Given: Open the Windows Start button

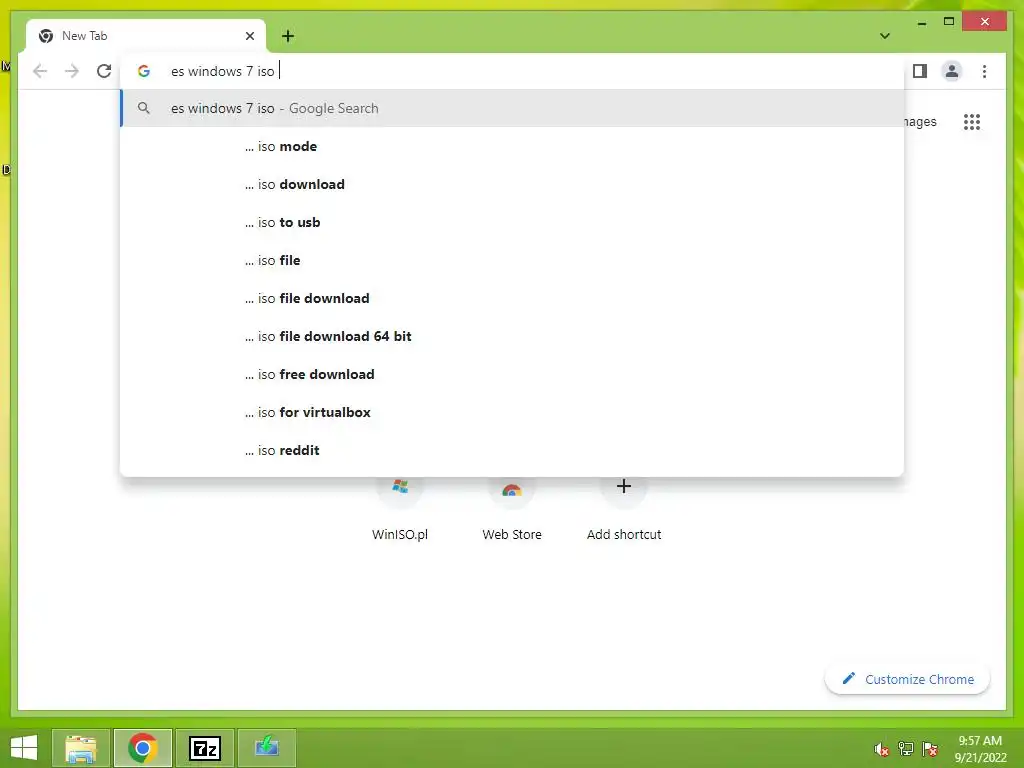Looking at the screenshot, I should pyautogui.click(x=24, y=748).
